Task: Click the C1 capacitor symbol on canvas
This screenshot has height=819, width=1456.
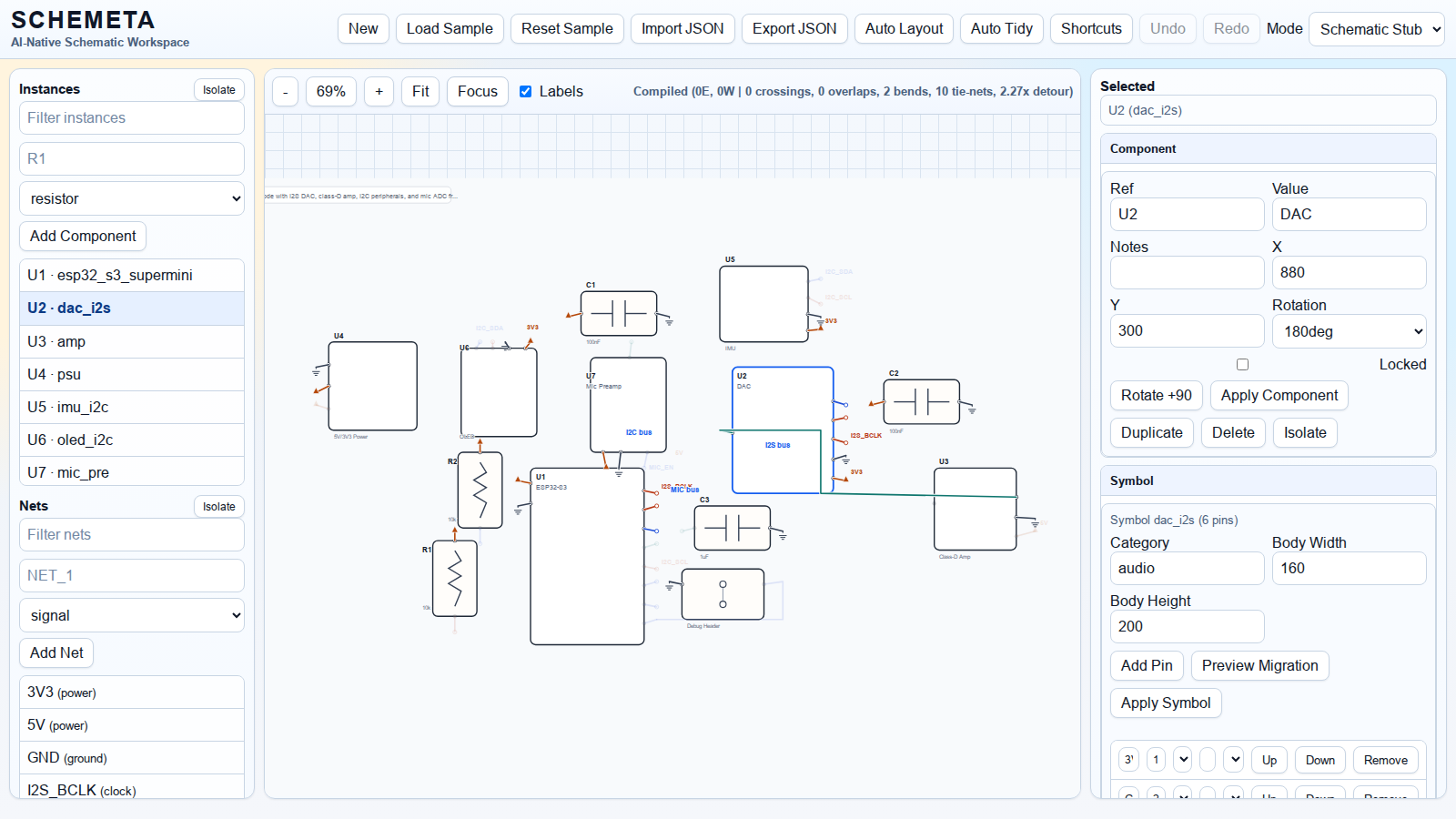Action: (619, 314)
